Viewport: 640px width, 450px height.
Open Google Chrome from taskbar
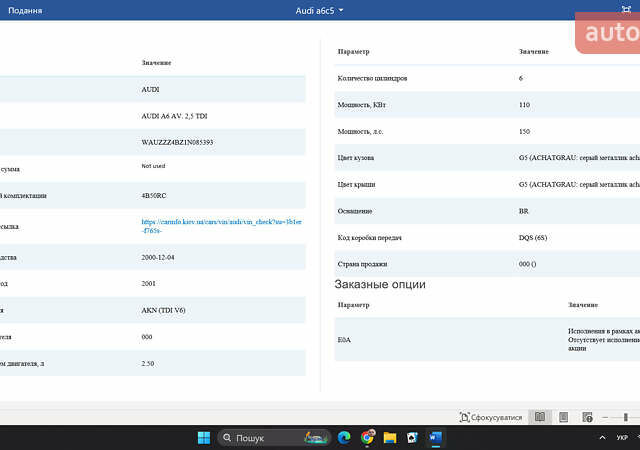(x=368, y=438)
